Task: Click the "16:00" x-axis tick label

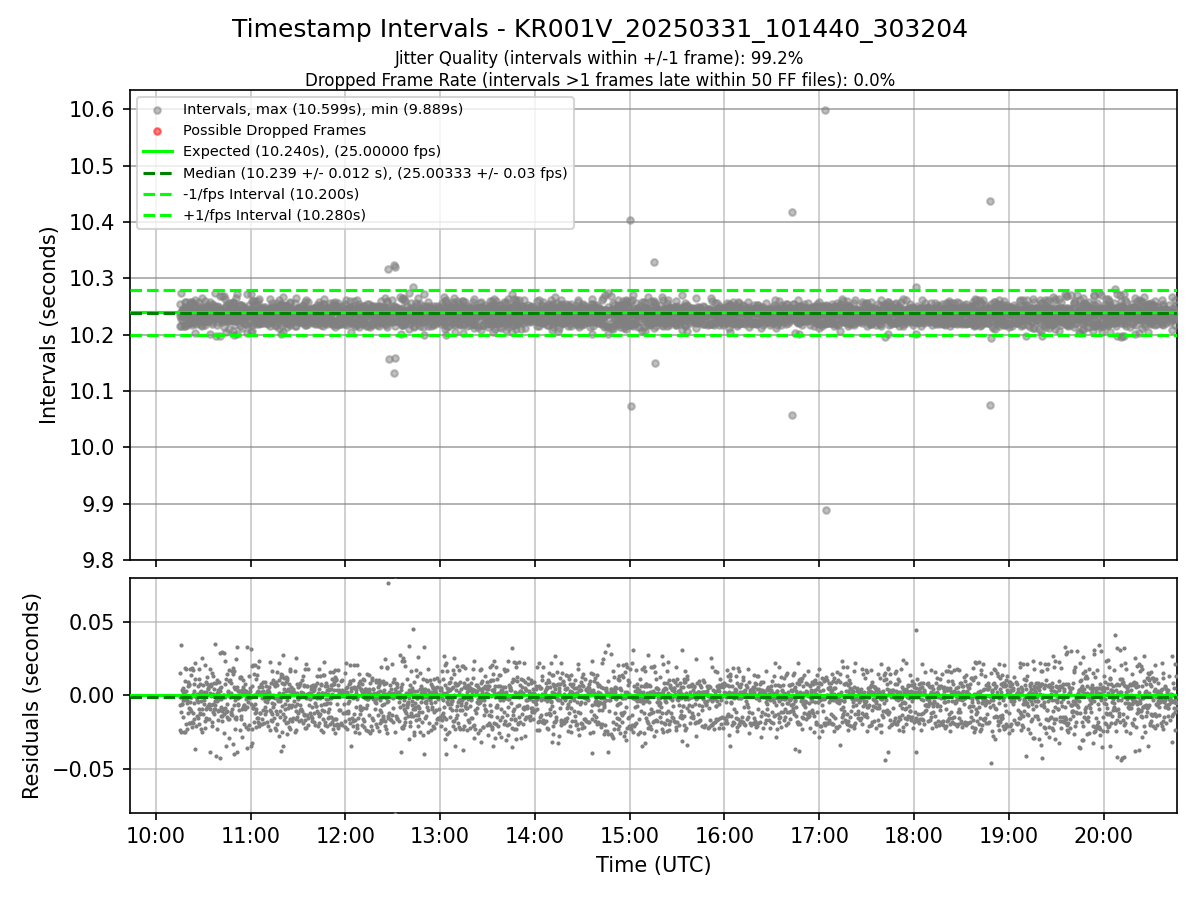Action: click(724, 835)
